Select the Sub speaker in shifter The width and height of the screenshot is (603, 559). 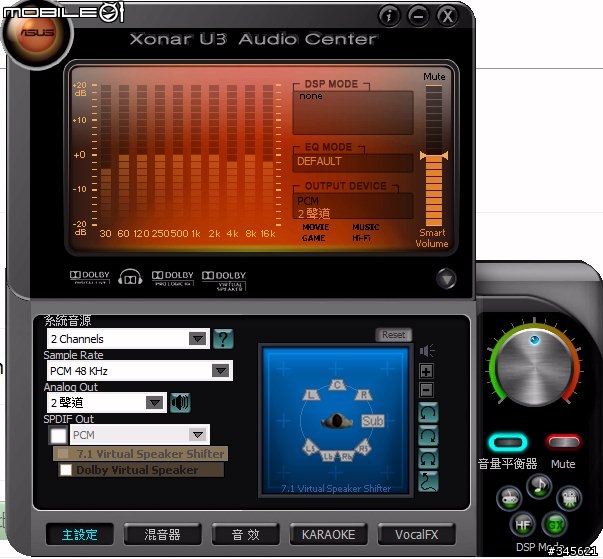372,421
